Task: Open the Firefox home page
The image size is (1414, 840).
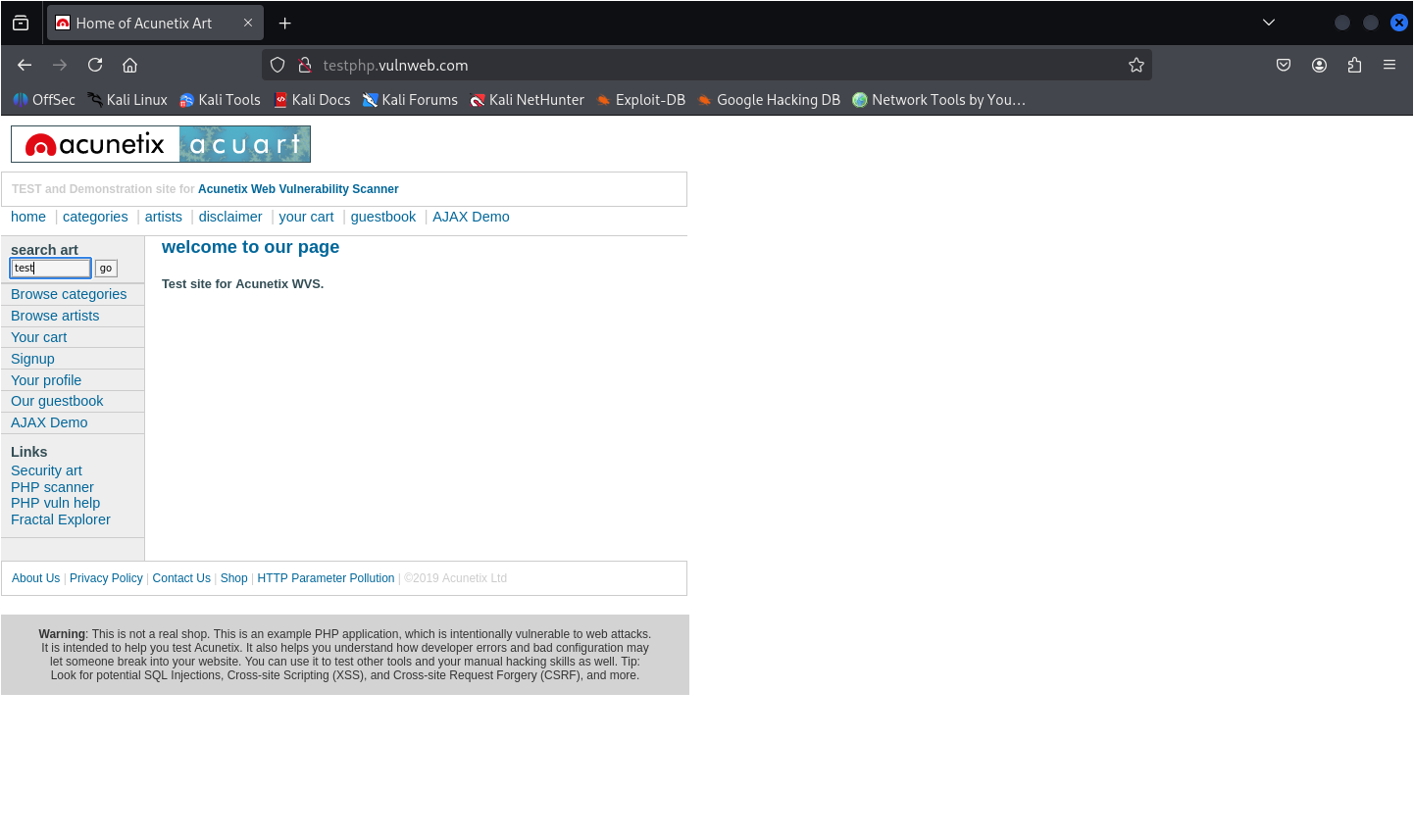Action: click(130, 65)
